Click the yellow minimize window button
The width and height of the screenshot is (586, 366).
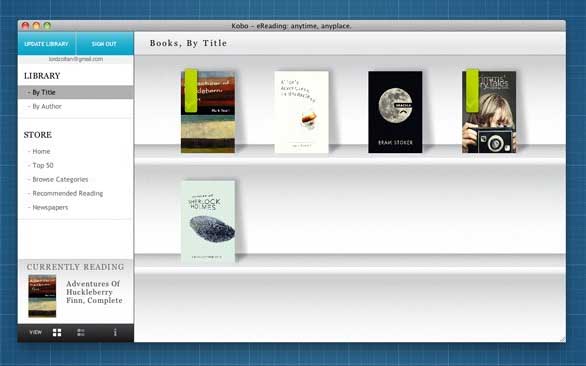(x=36, y=26)
